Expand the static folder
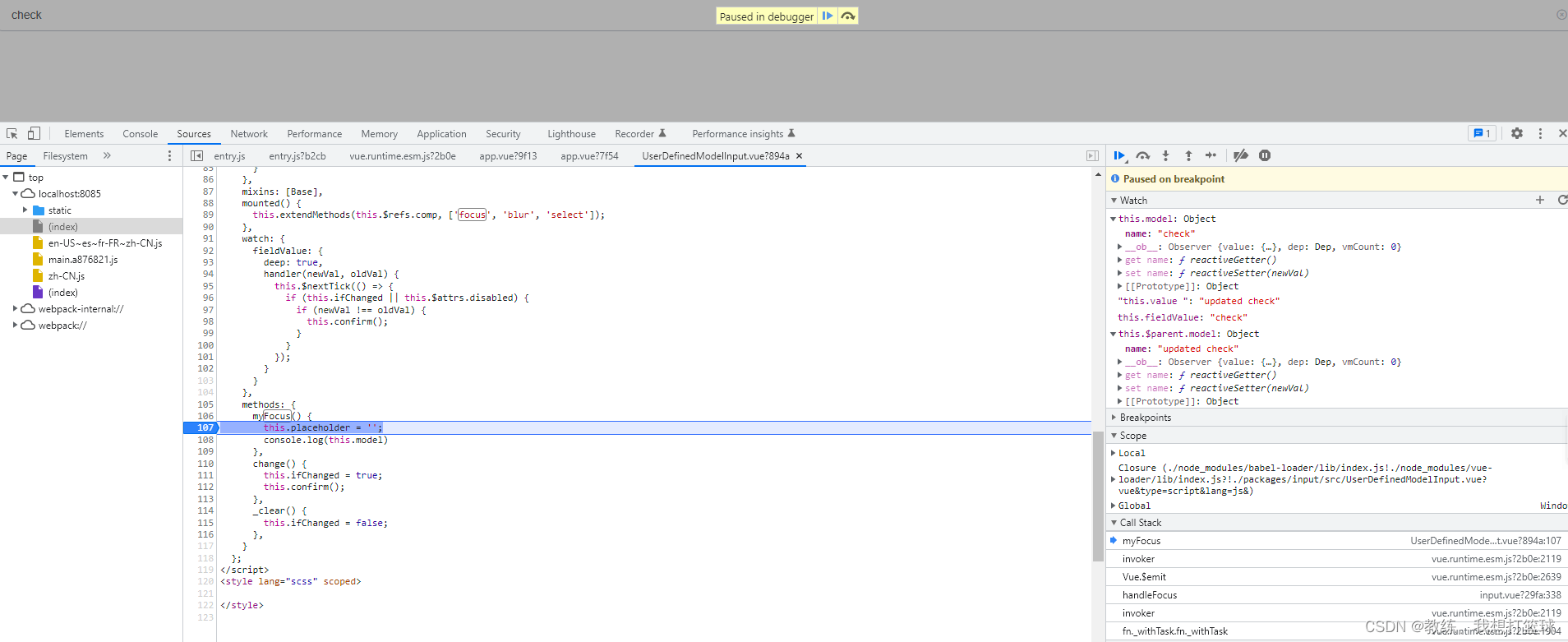This screenshot has height=642, width=1568. [25, 210]
